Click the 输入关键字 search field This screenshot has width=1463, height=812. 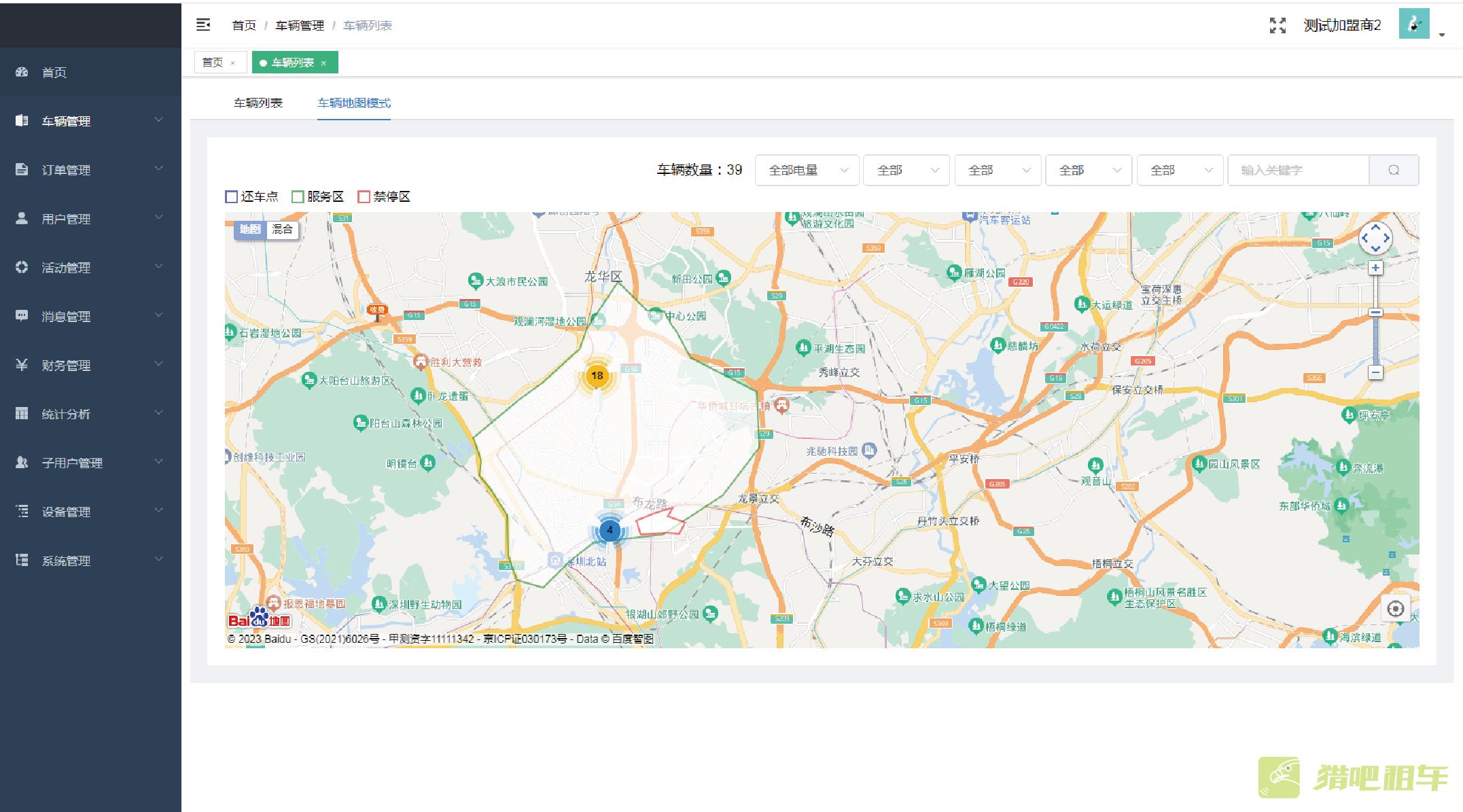[x=1298, y=170]
